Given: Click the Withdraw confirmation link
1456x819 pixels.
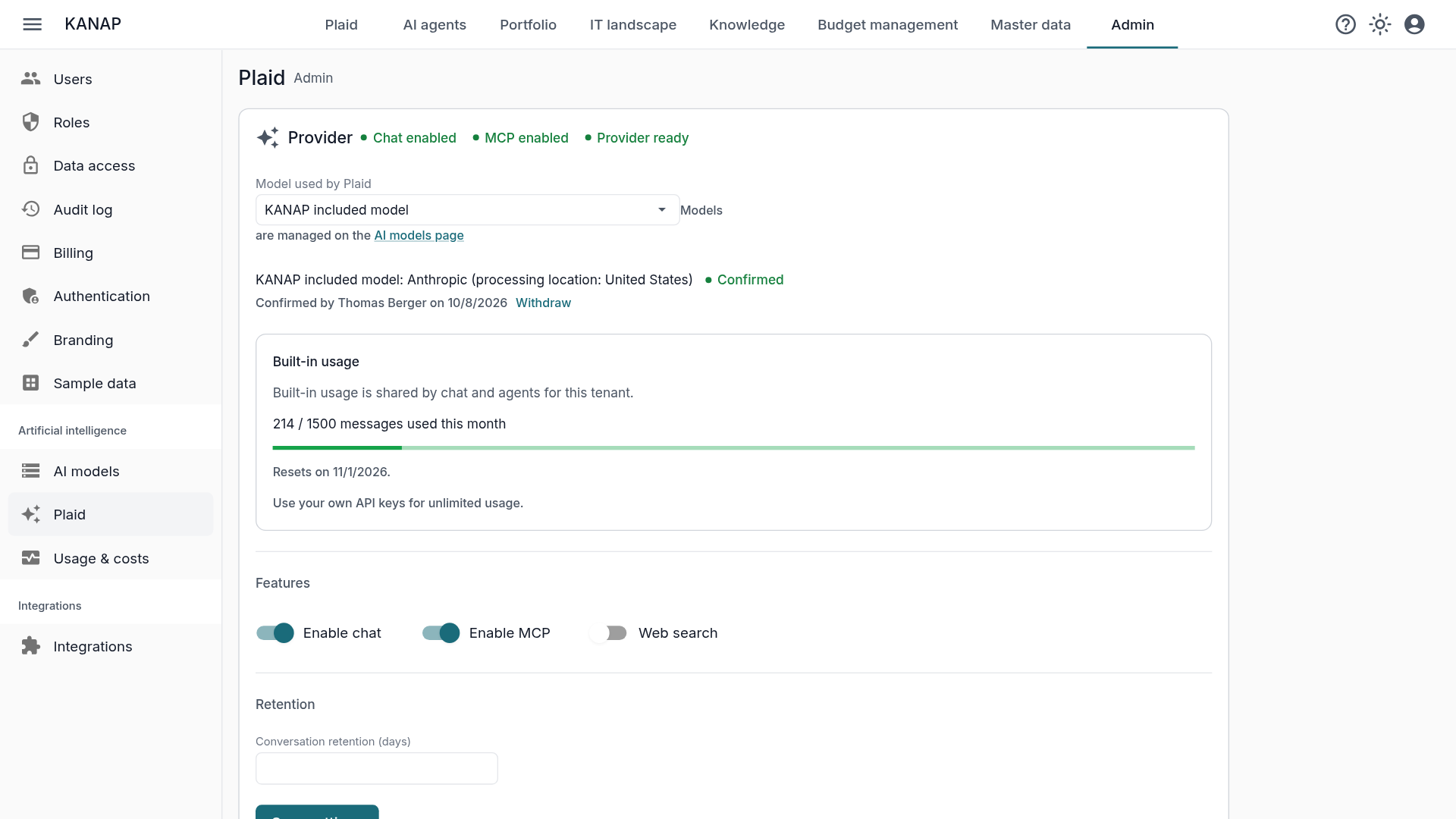Looking at the screenshot, I should [x=543, y=303].
